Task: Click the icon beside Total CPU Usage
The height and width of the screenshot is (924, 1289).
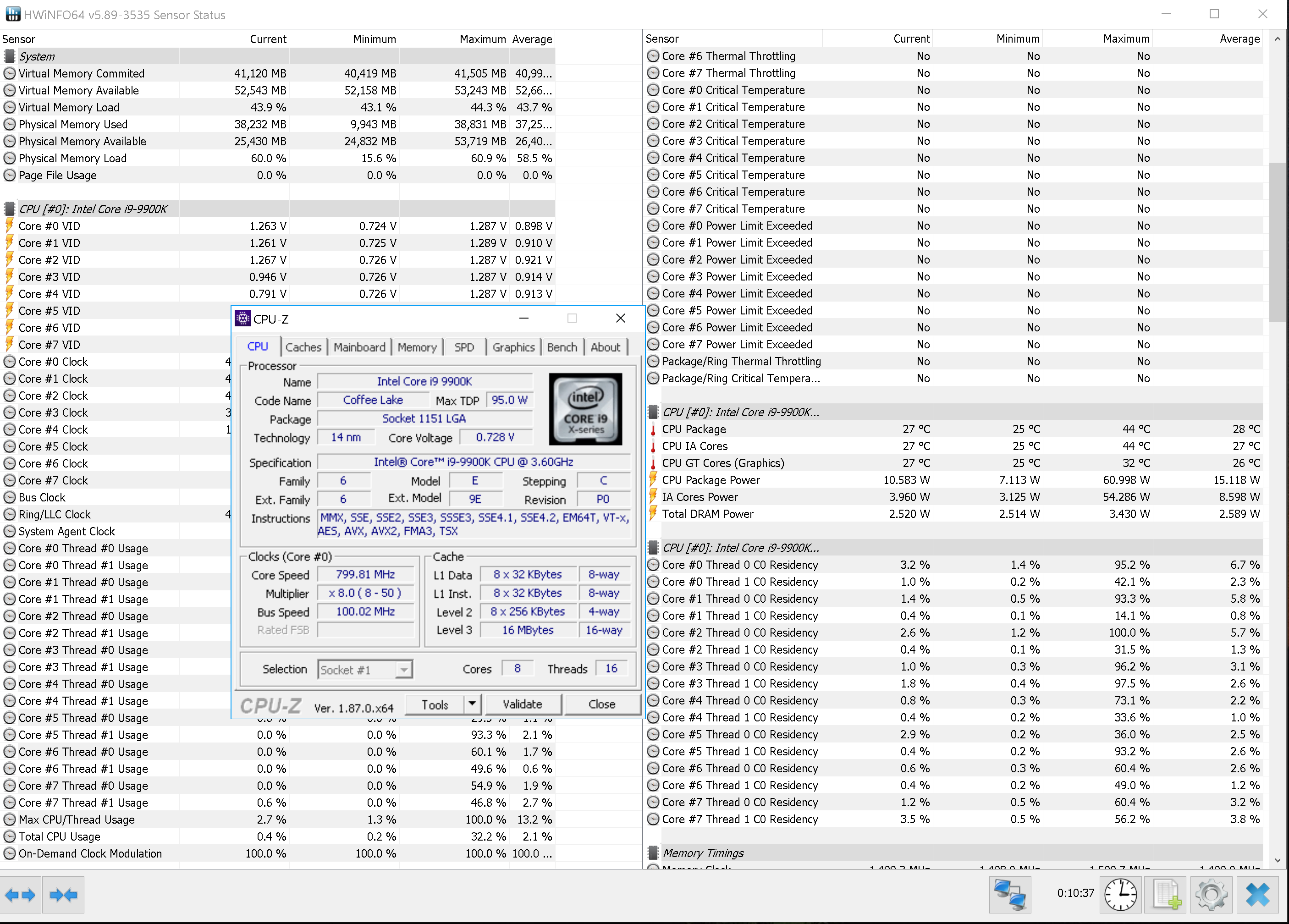Action: pyautogui.click(x=9, y=836)
